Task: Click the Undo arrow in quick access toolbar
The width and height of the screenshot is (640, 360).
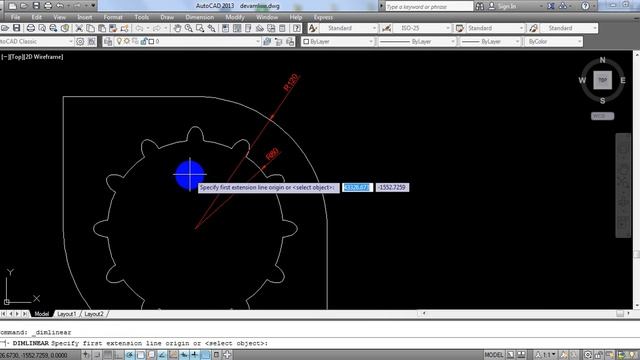Action: [60, 6]
